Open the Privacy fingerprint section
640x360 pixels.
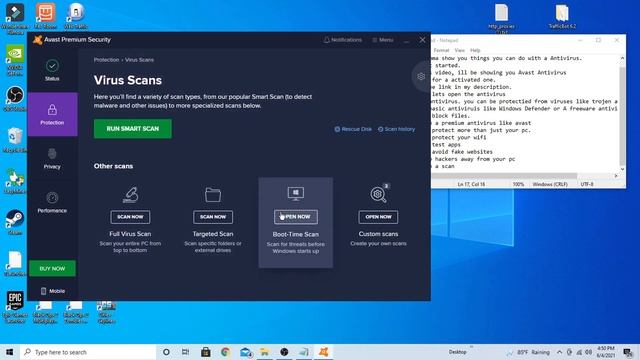click(52, 158)
